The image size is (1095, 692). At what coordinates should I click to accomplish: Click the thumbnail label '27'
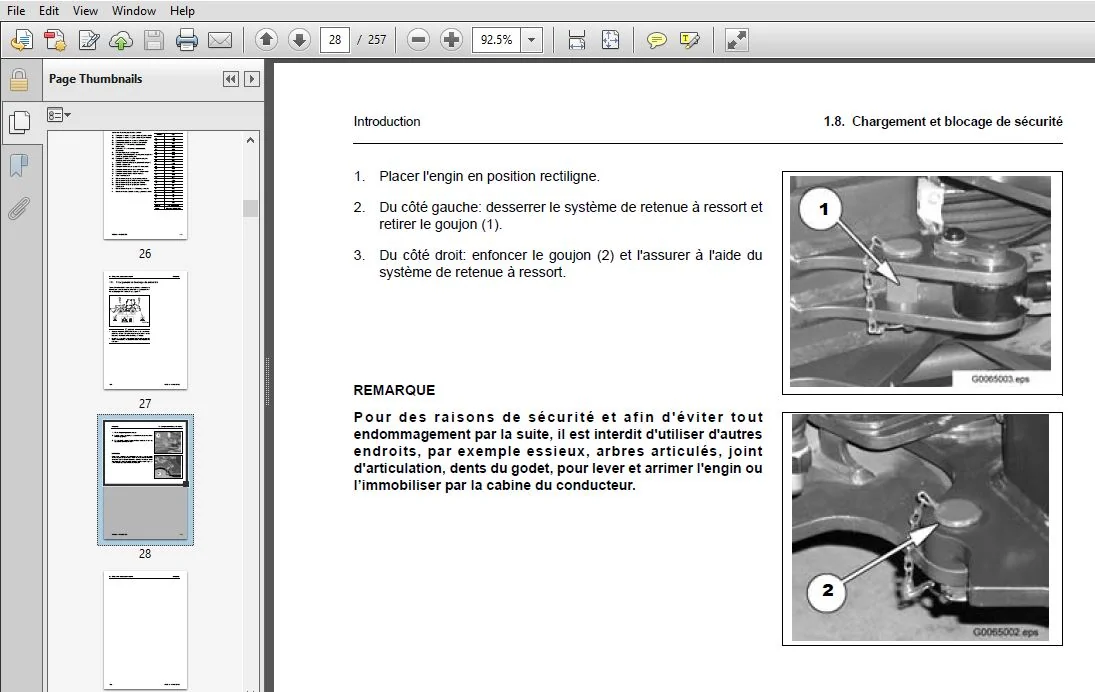click(x=145, y=404)
